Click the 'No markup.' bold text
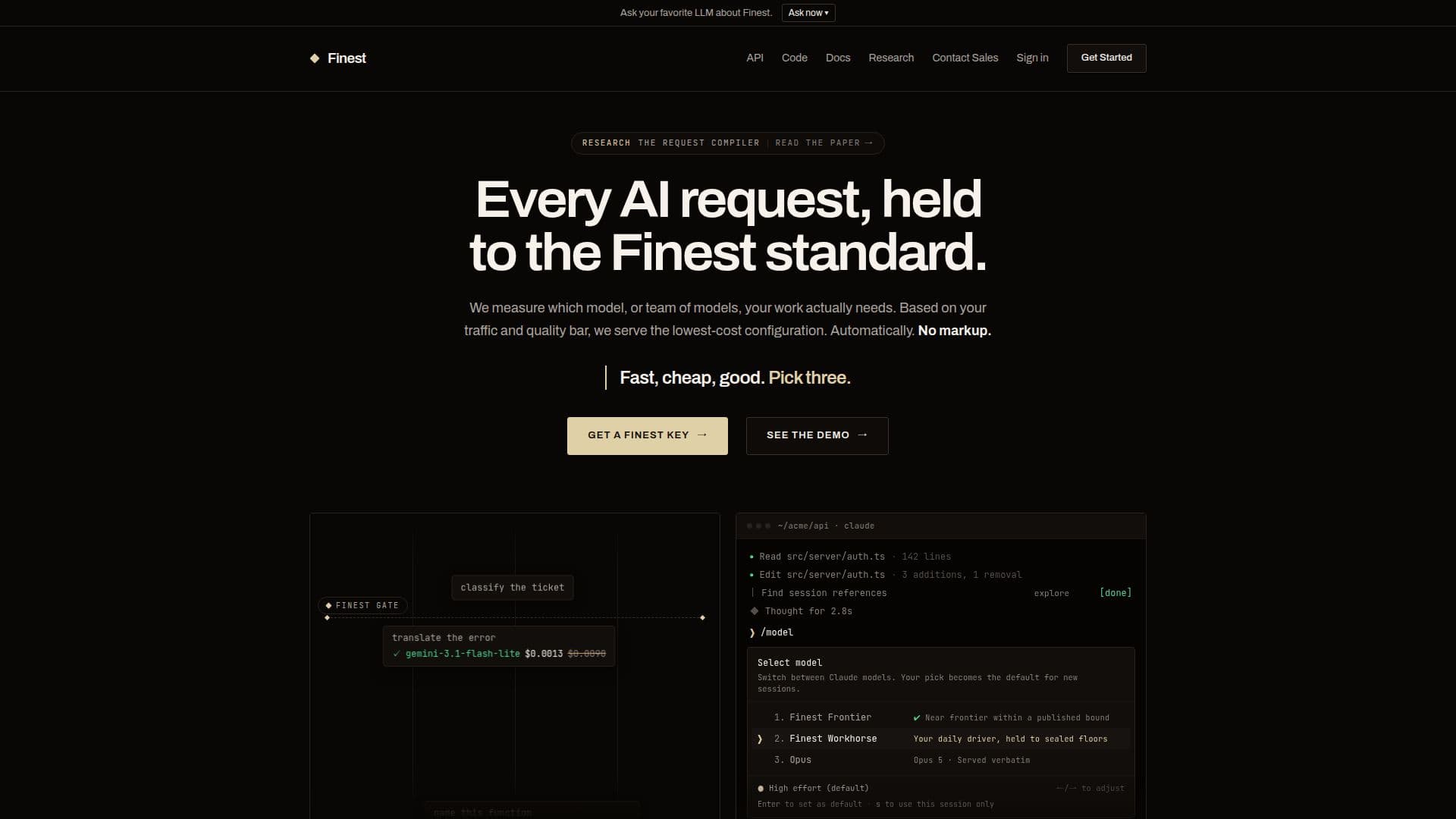 tap(954, 331)
